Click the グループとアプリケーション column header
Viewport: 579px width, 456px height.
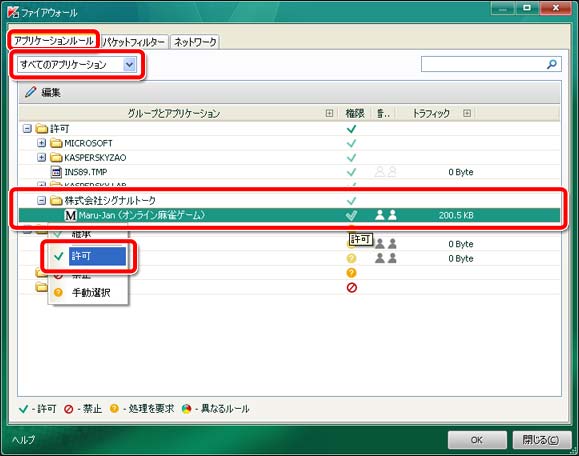pos(174,113)
